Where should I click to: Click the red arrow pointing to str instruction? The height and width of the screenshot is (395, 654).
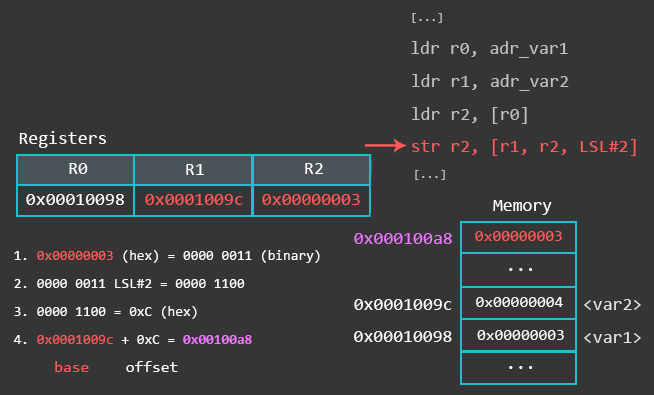pos(385,146)
